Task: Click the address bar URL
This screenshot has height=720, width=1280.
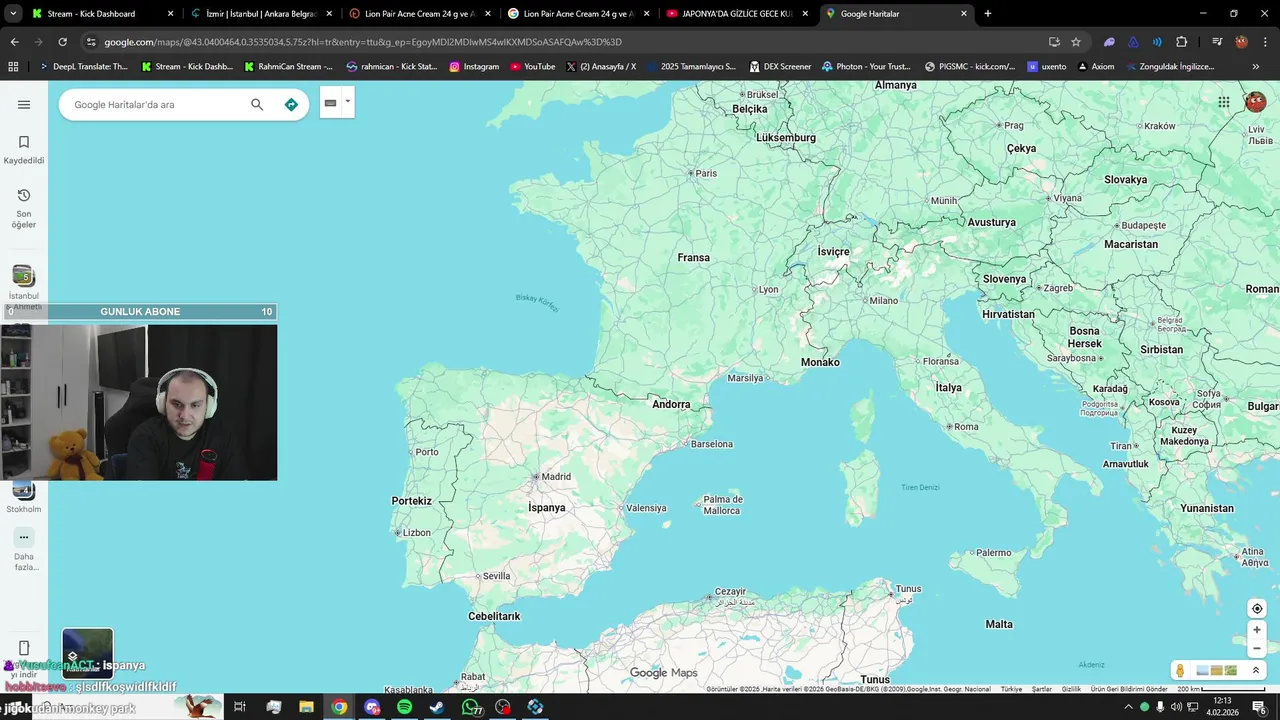Action: click(363, 42)
